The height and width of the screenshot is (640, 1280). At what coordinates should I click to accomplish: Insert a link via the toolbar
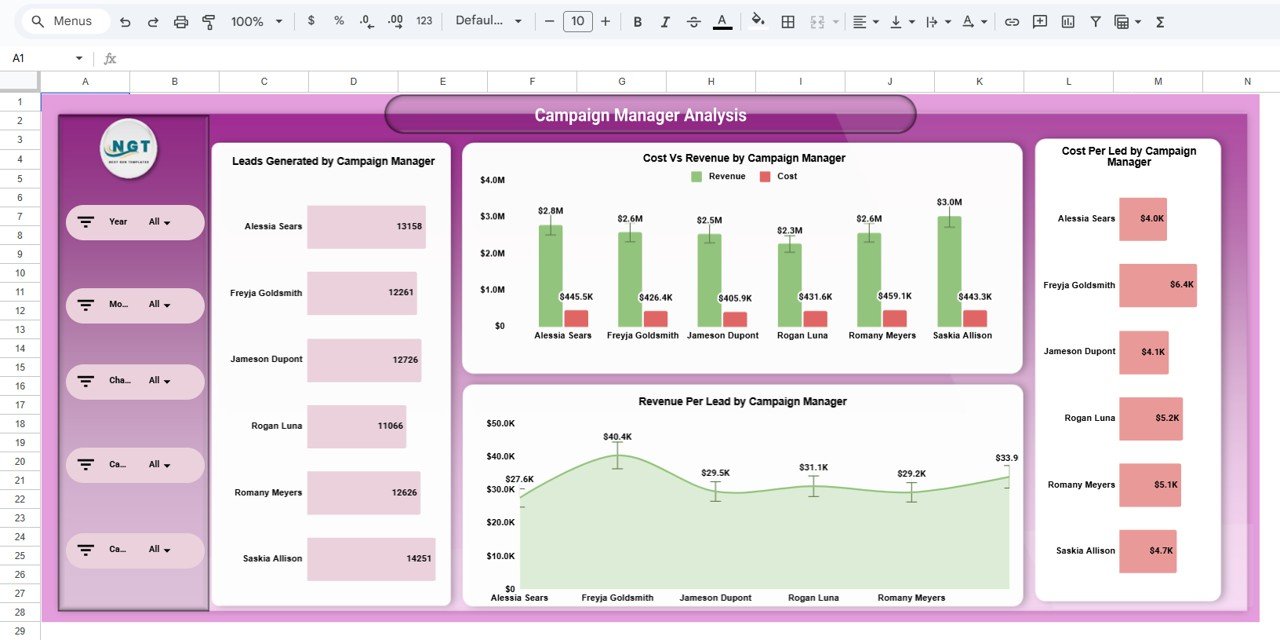click(x=1013, y=20)
